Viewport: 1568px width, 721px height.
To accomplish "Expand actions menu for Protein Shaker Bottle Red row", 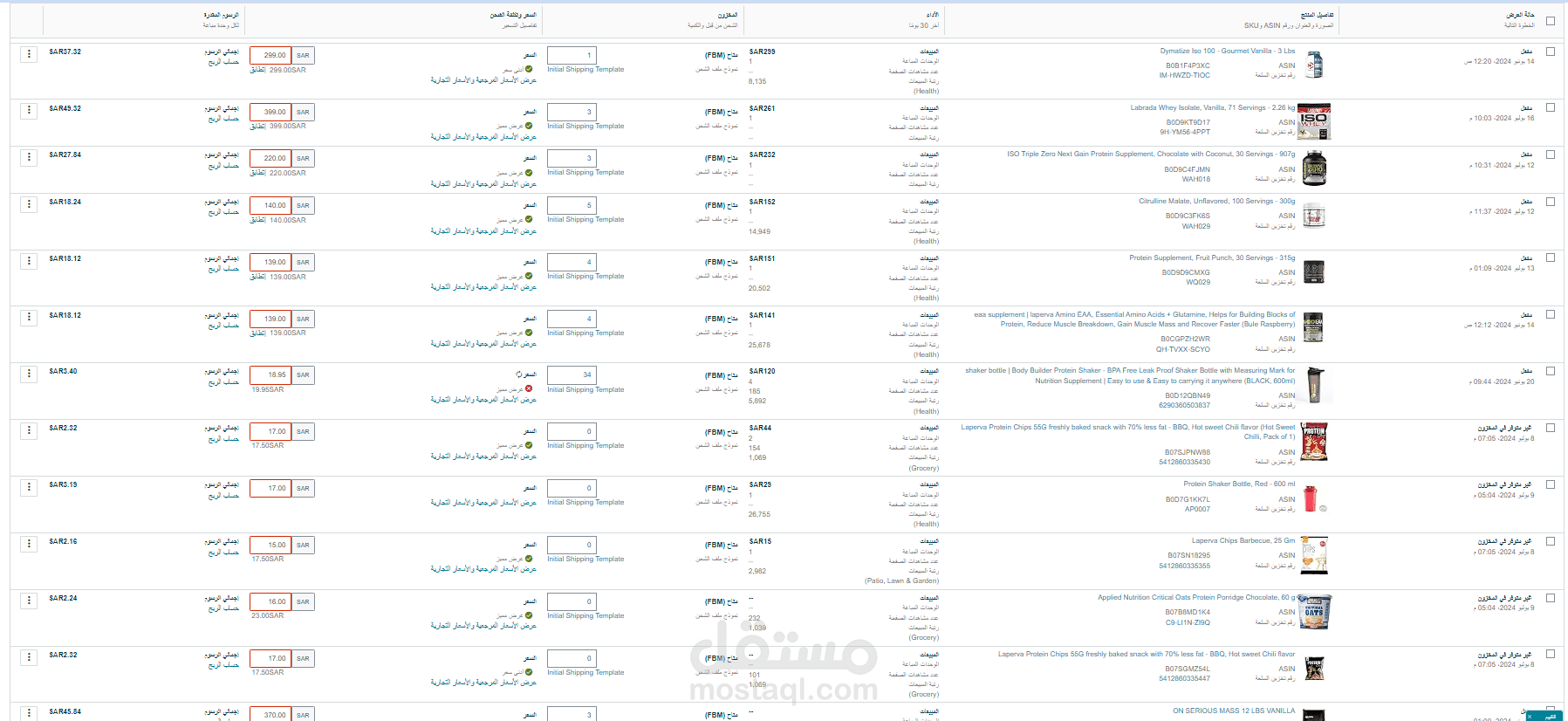I will 29,487.
